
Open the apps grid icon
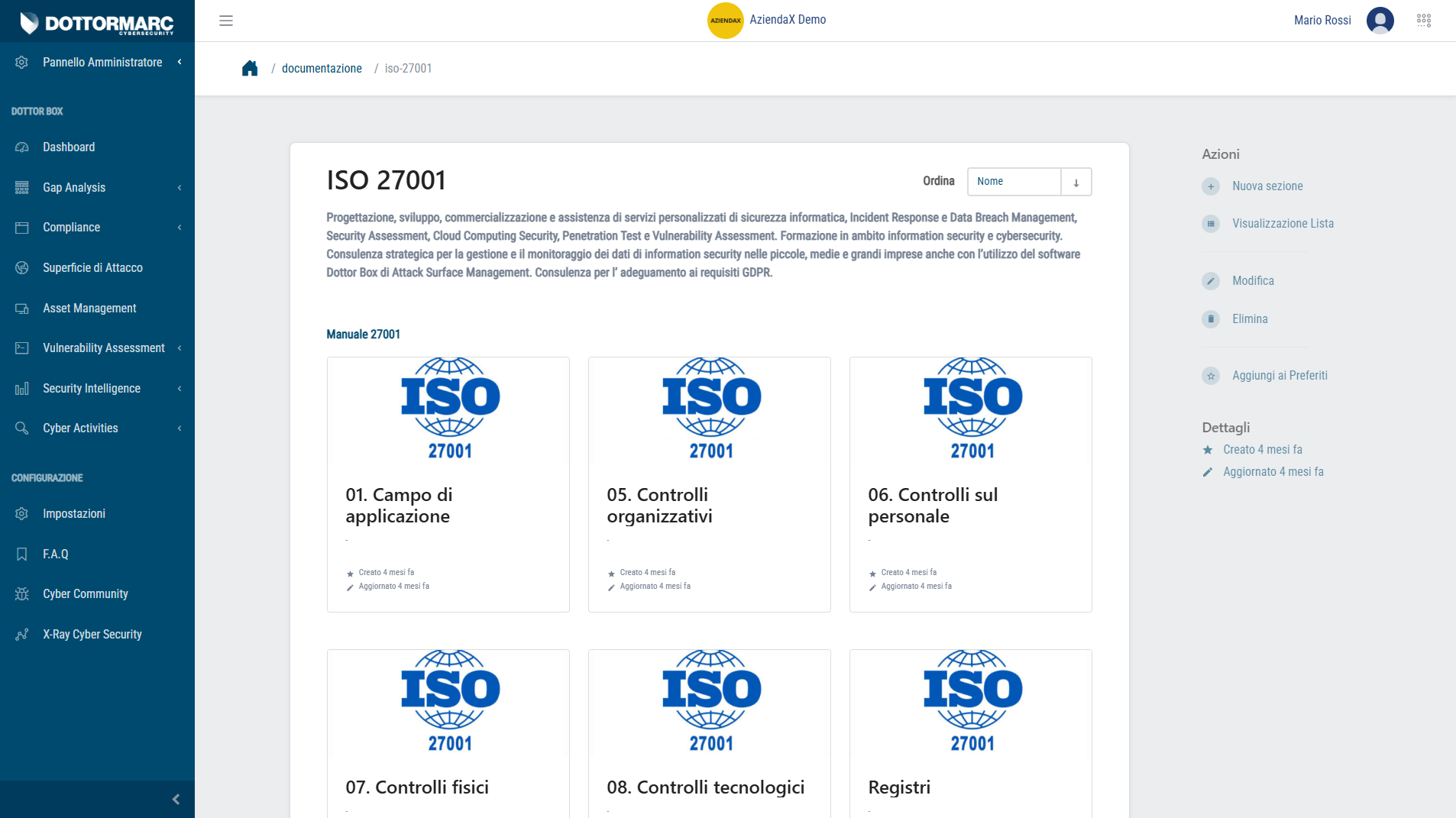(1424, 21)
